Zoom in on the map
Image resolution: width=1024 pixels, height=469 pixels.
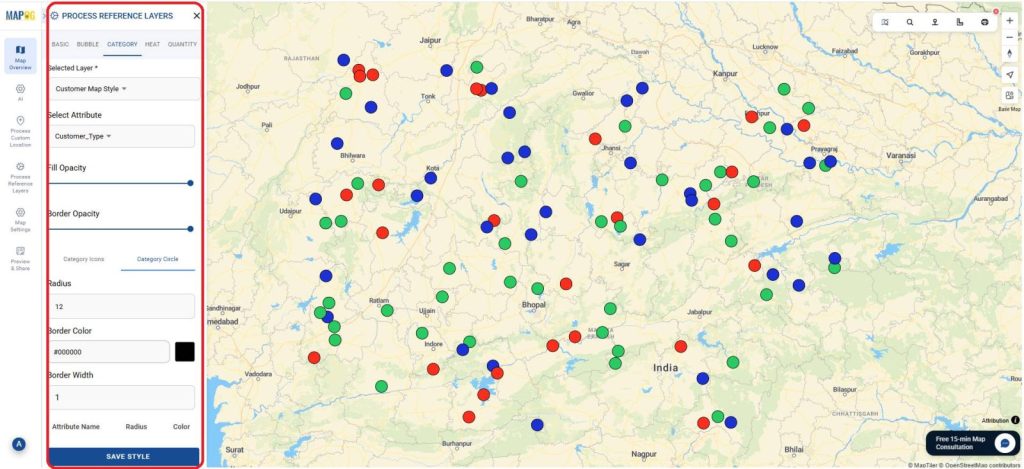point(1010,21)
